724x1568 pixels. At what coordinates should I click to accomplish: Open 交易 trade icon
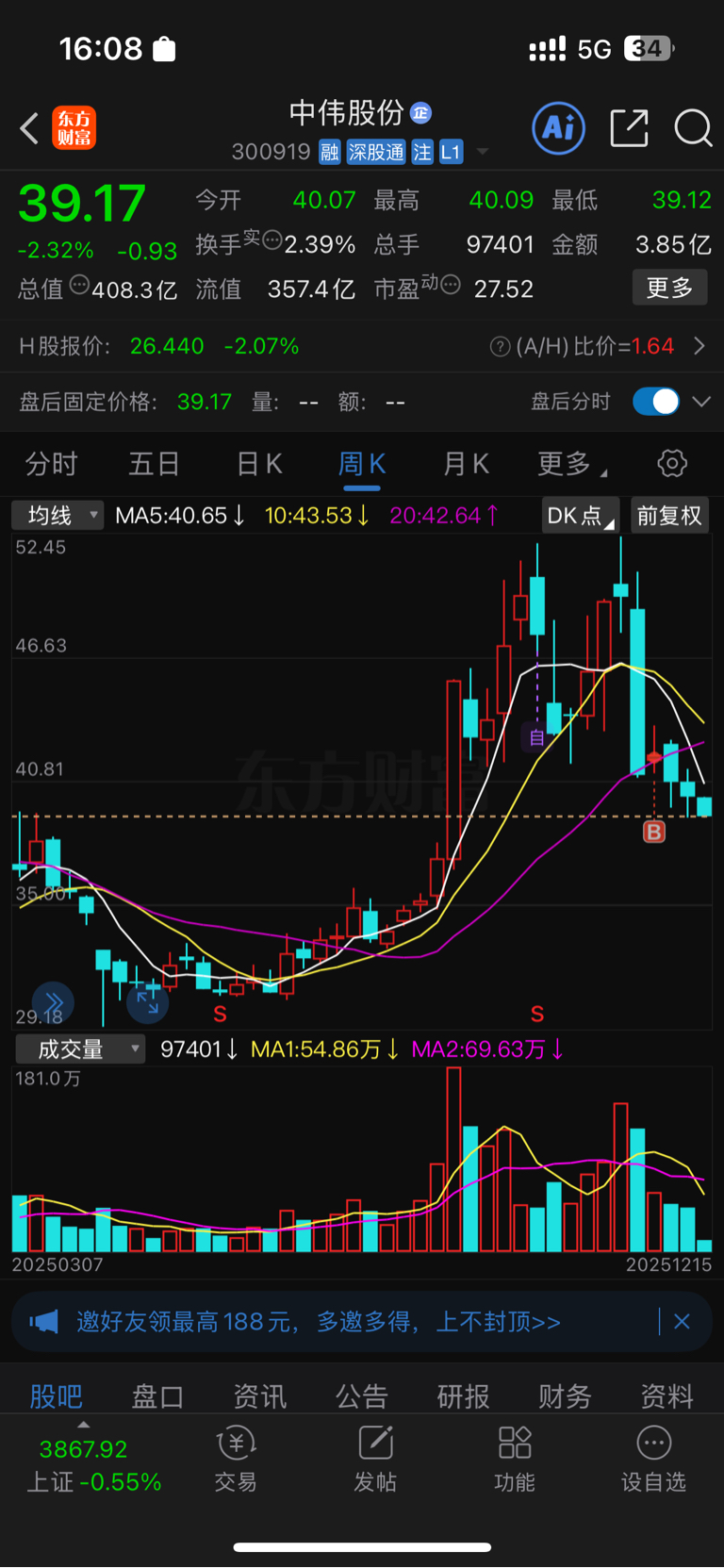point(236,1459)
